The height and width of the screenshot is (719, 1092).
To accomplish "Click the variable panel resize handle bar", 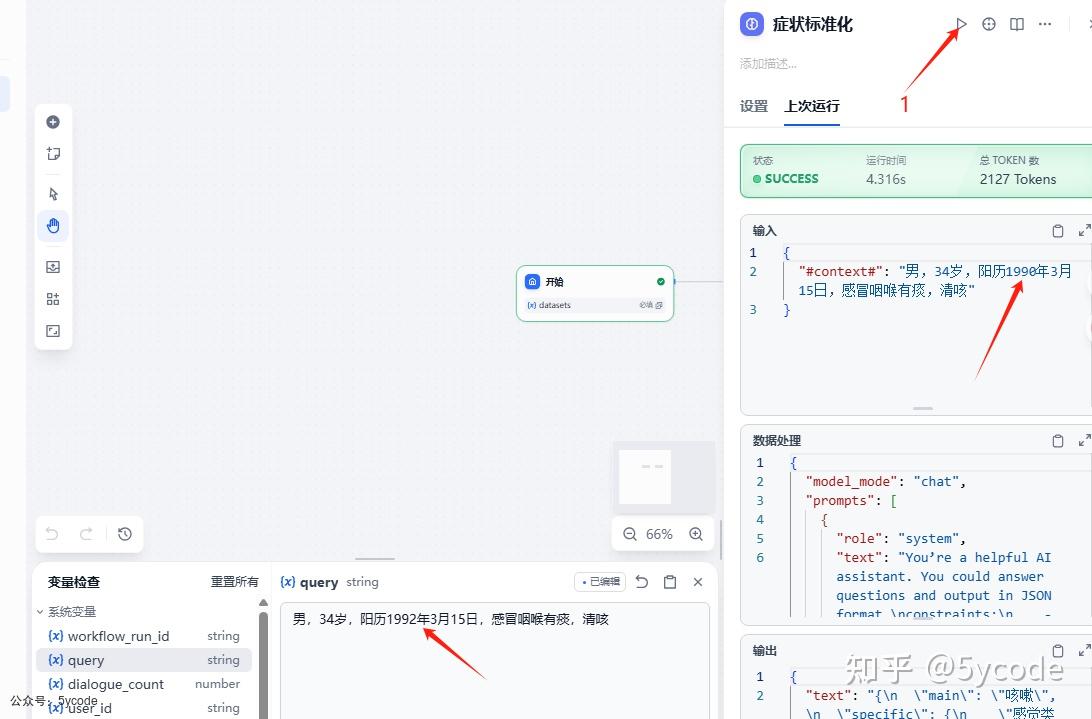I will 375,559.
